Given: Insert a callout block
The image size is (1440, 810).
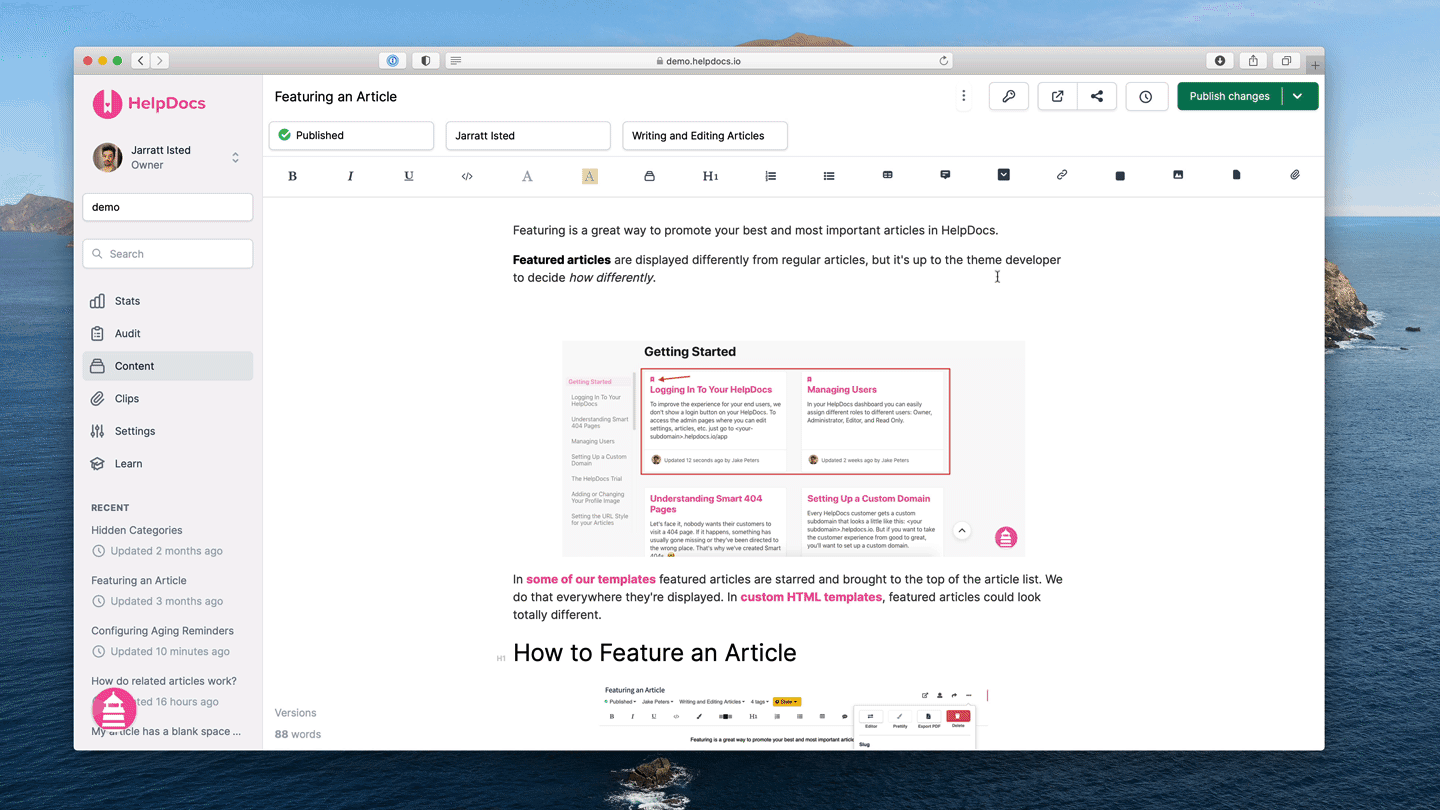Looking at the screenshot, I should (945, 175).
